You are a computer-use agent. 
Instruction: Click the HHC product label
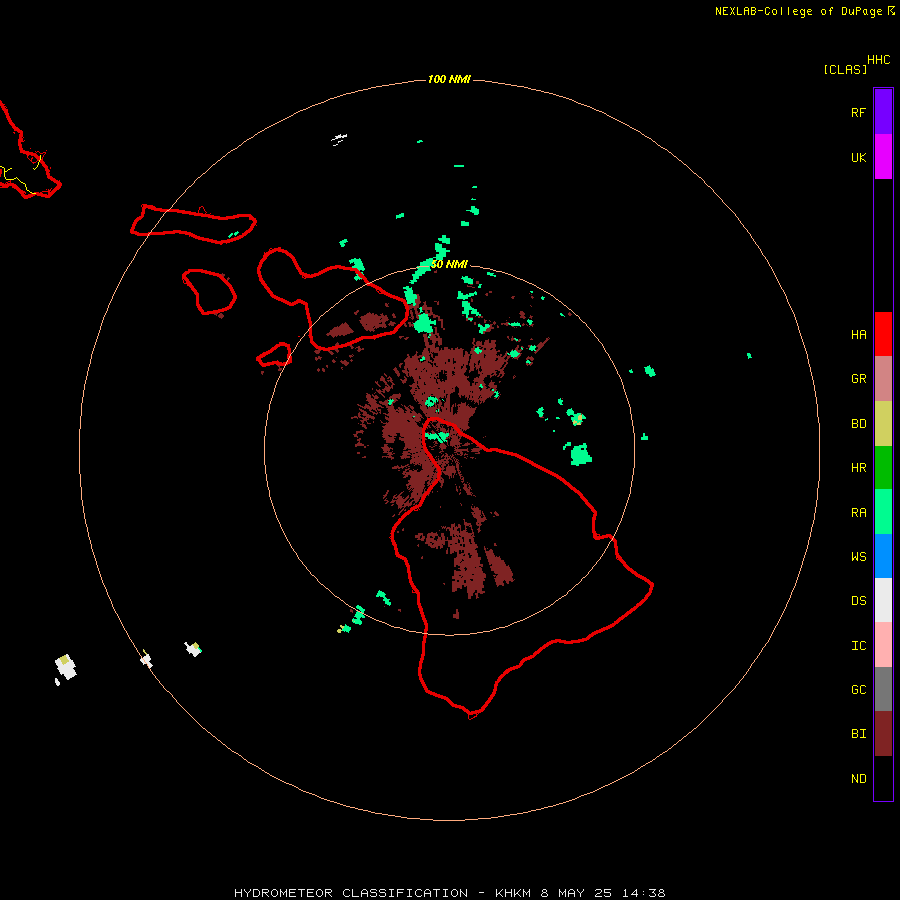click(x=878, y=60)
